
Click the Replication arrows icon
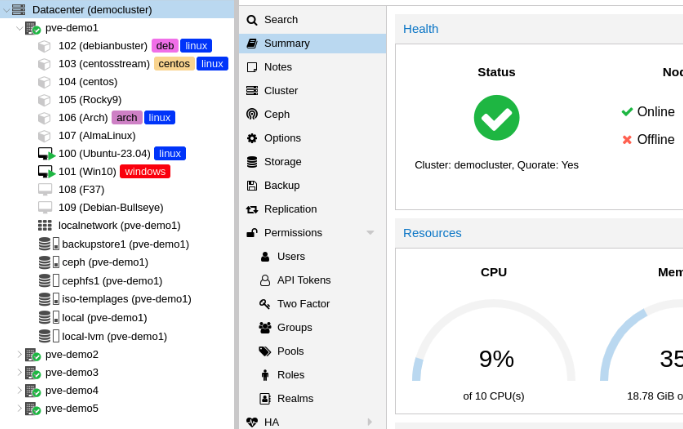[x=252, y=209]
